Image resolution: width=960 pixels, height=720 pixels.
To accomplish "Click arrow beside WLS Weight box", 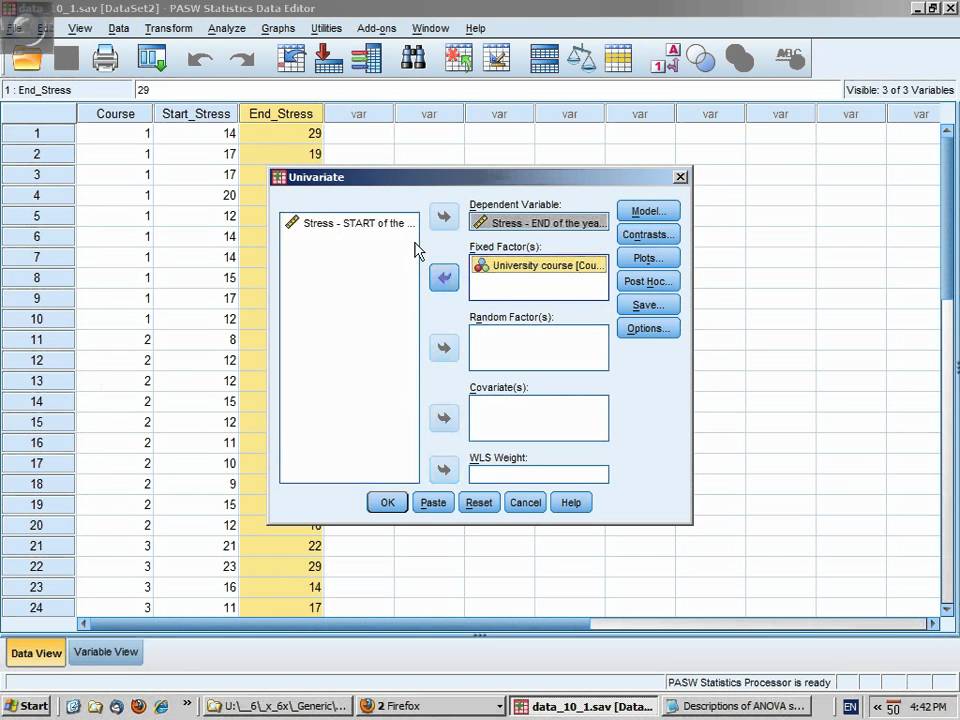I will tap(444, 470).
